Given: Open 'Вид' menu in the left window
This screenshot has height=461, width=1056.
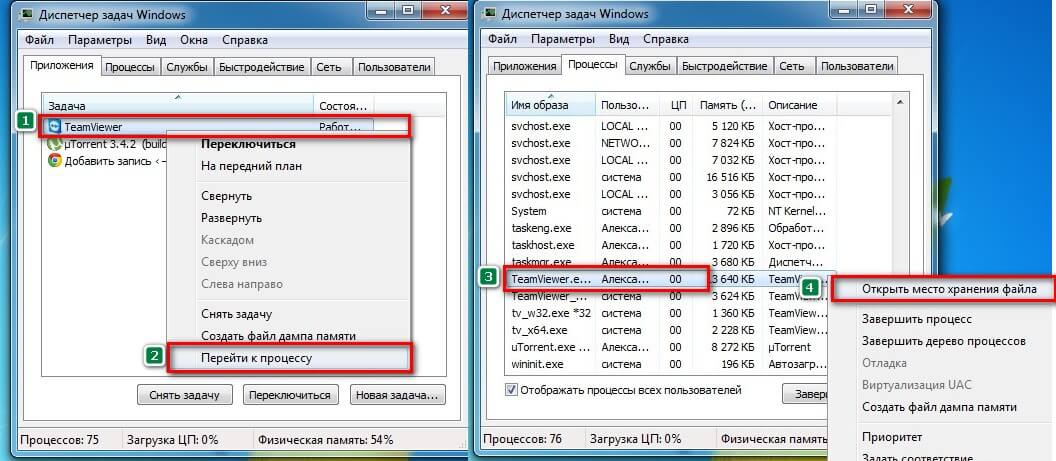Looking at the screenshot, I should 156,40.
